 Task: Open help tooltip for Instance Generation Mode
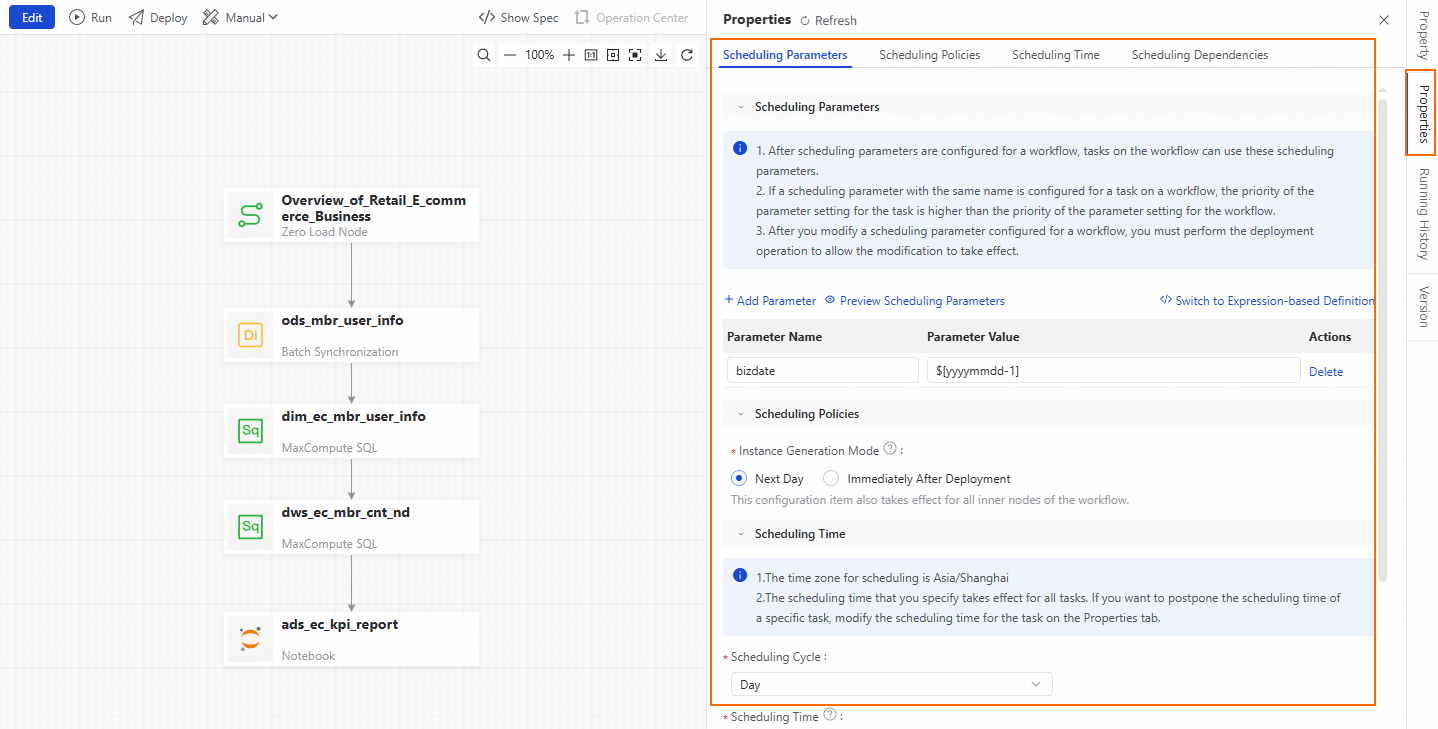click(x=890, y=449)
